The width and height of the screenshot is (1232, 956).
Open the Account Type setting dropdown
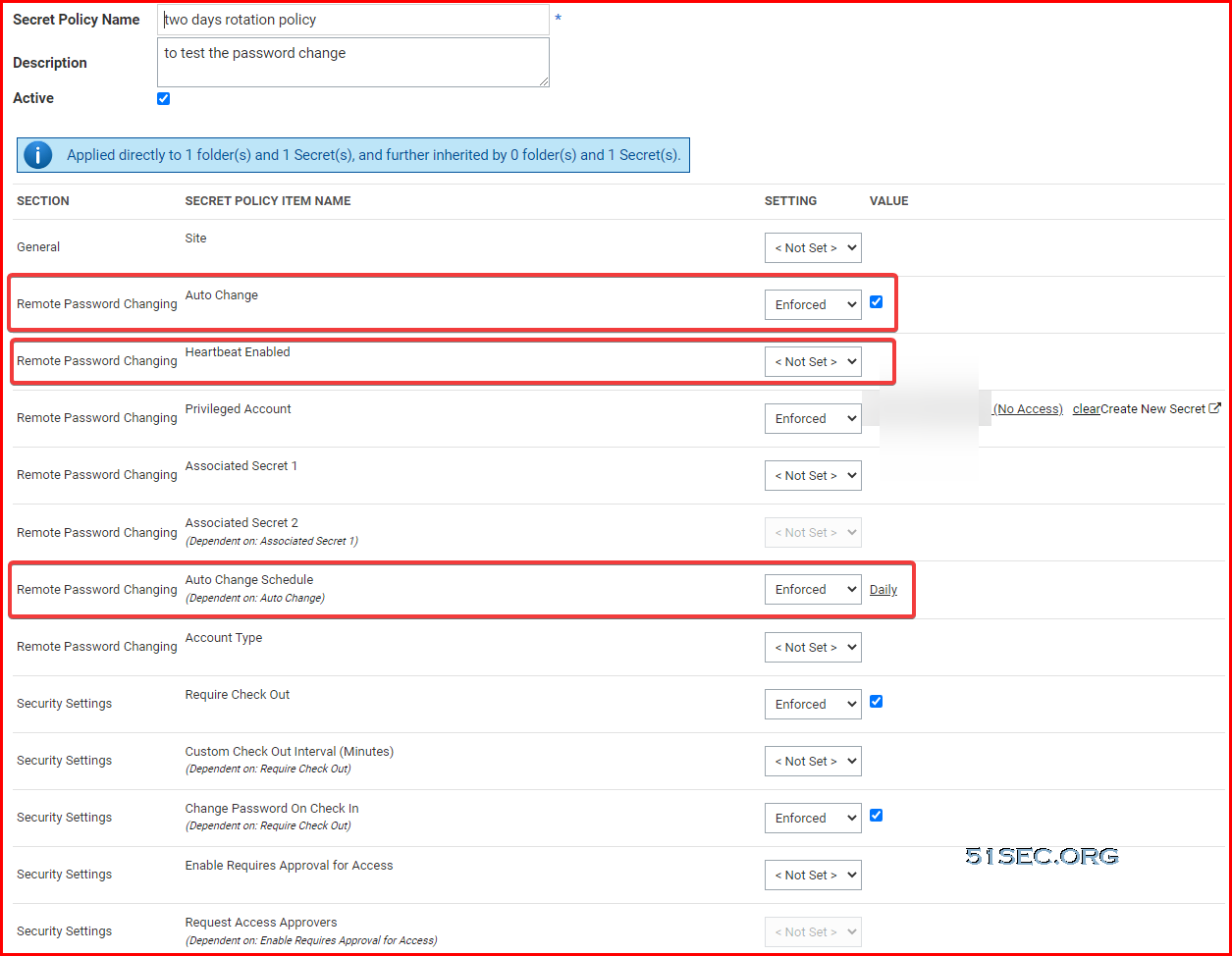pos(813,648)
